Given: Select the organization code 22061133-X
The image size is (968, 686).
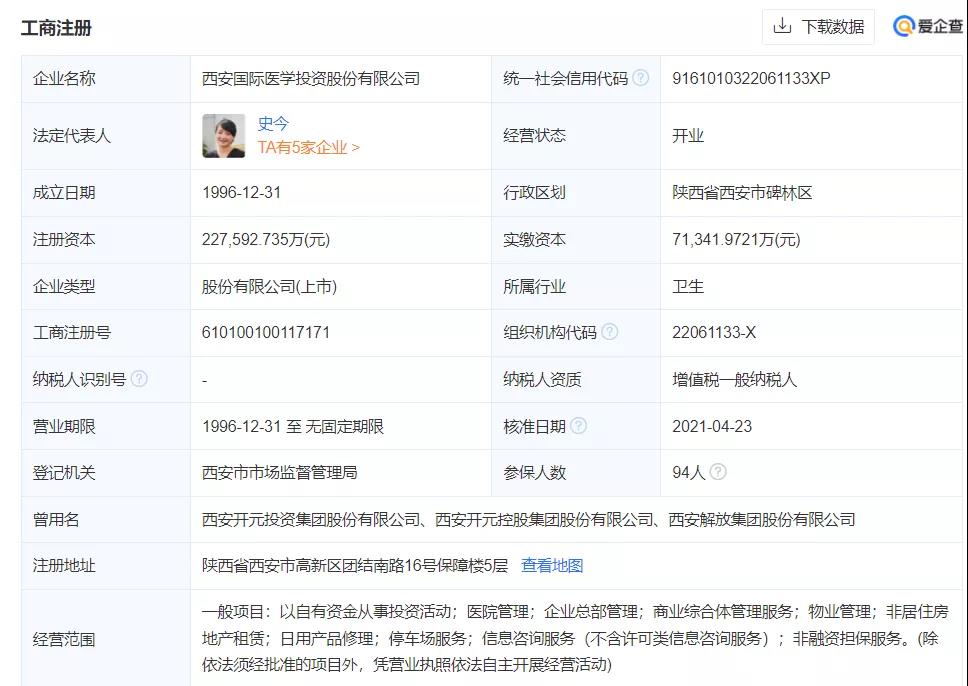Looking at the screenshot, I should pos(714,332).
